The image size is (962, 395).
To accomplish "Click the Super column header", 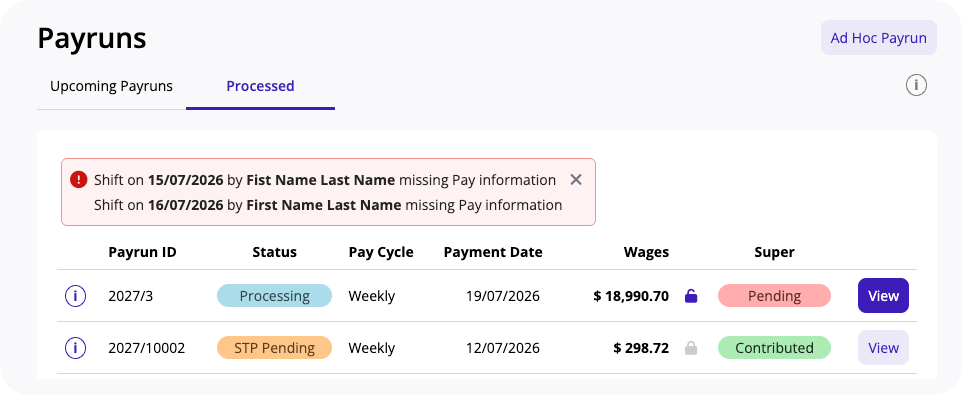I will tap(774, 252).
